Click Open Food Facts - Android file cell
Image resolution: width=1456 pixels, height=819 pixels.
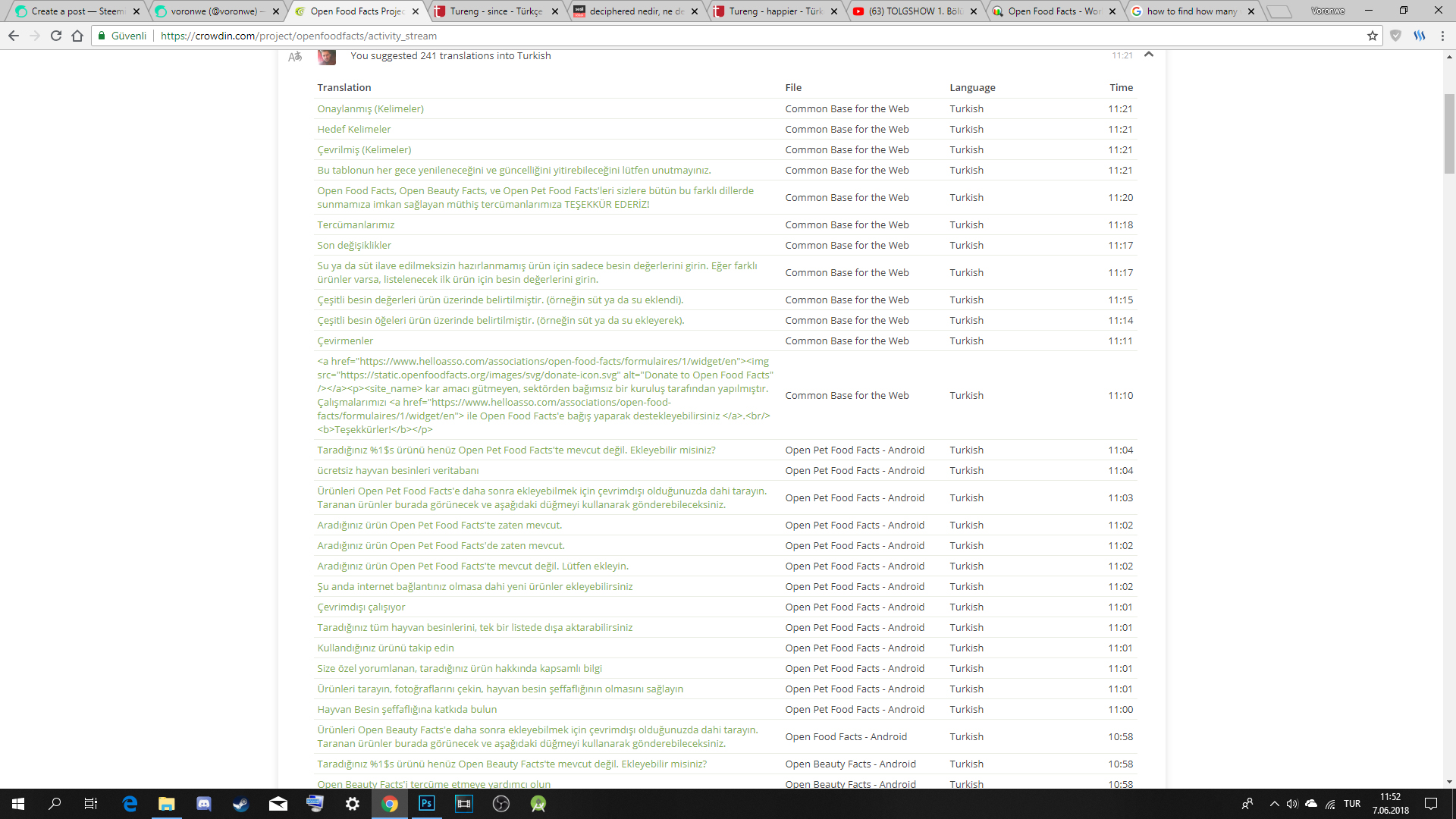846,736
